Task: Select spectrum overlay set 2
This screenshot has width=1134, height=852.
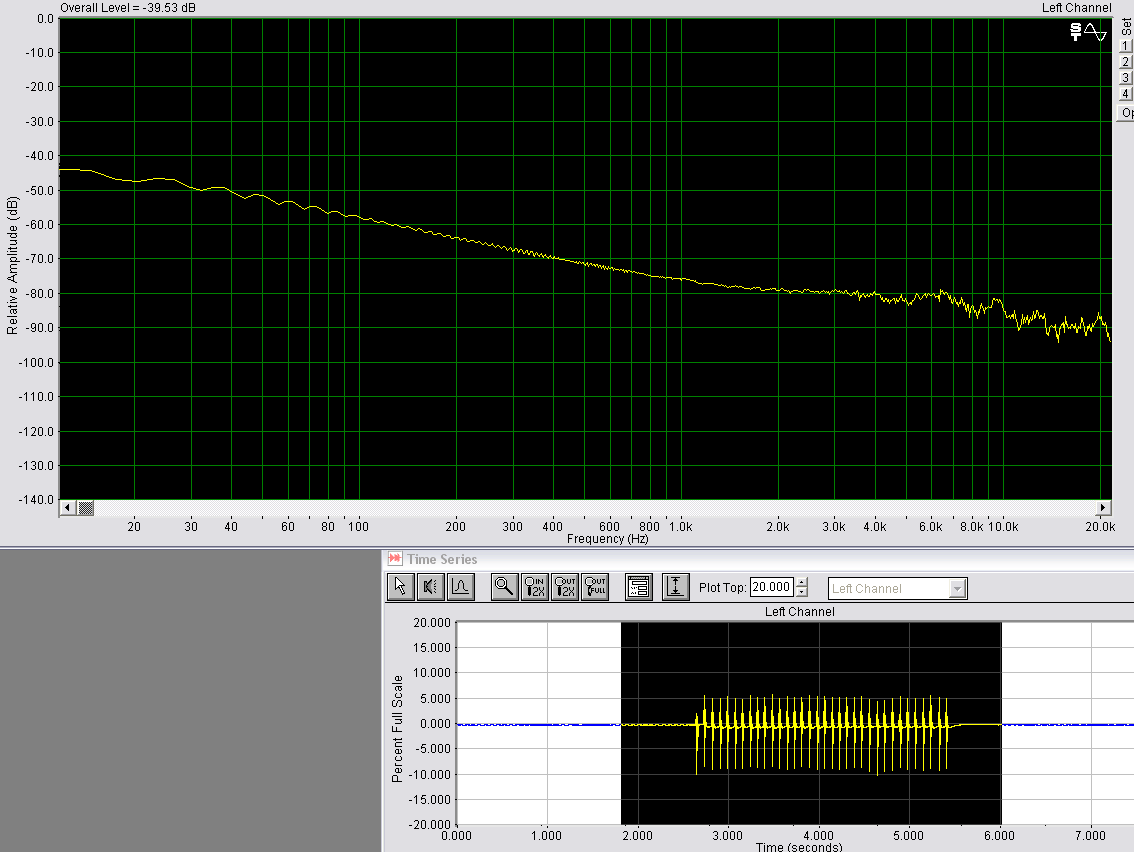Action: 1125,62
